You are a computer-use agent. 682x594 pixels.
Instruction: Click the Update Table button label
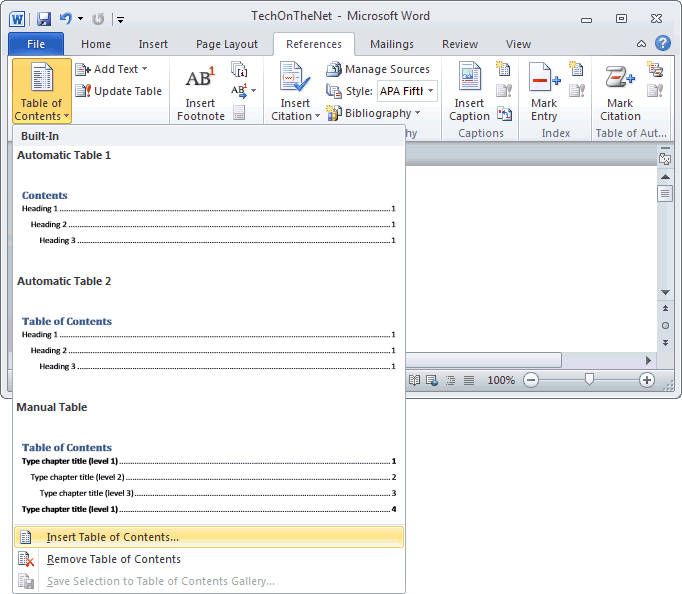coord(128,91)
